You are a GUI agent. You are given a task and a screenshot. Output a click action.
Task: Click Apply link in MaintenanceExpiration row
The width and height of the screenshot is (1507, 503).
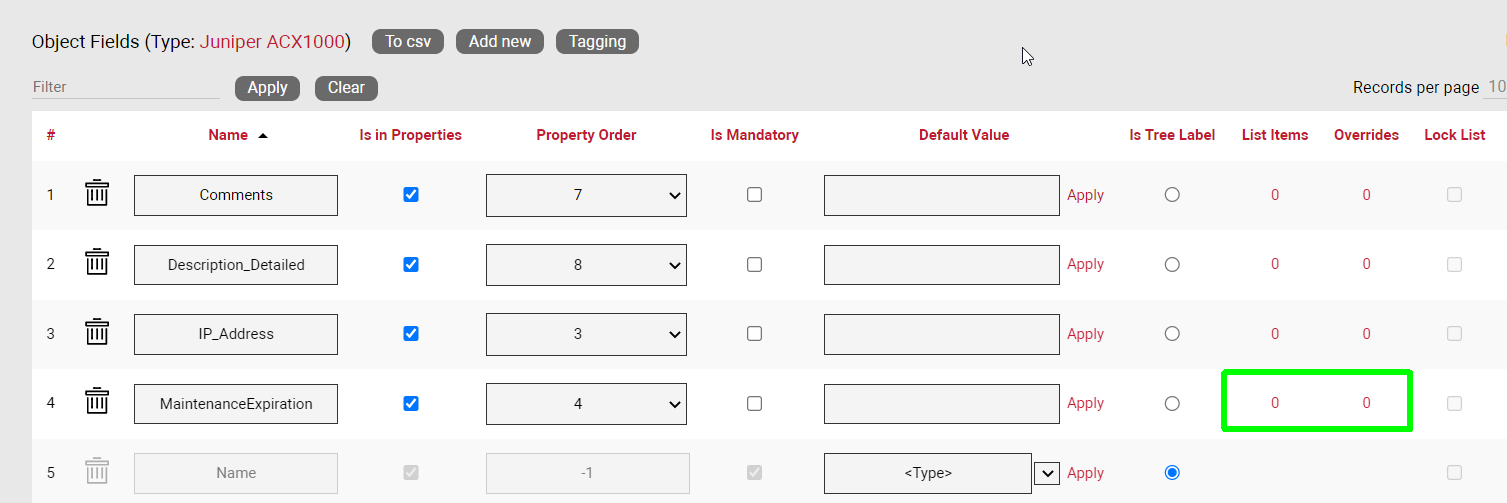click(1085, 403)
